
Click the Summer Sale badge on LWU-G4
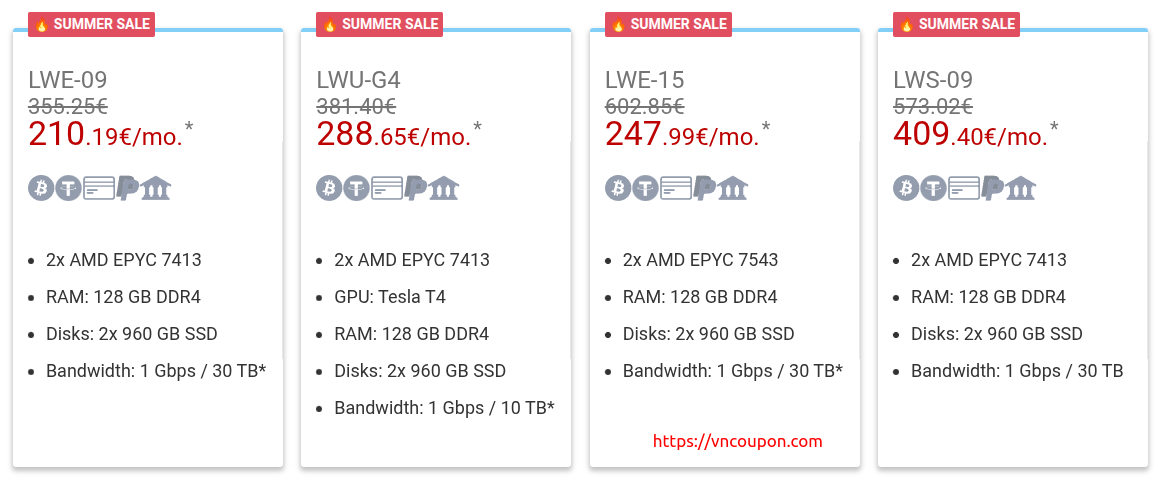coord(380,24)
